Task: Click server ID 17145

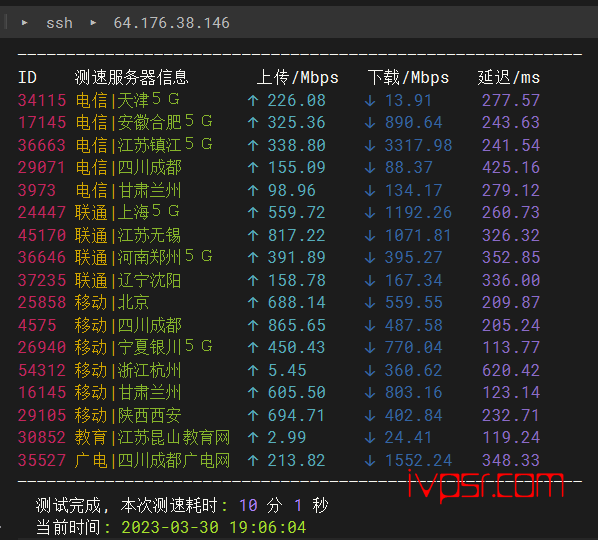Action: point(42,122)
